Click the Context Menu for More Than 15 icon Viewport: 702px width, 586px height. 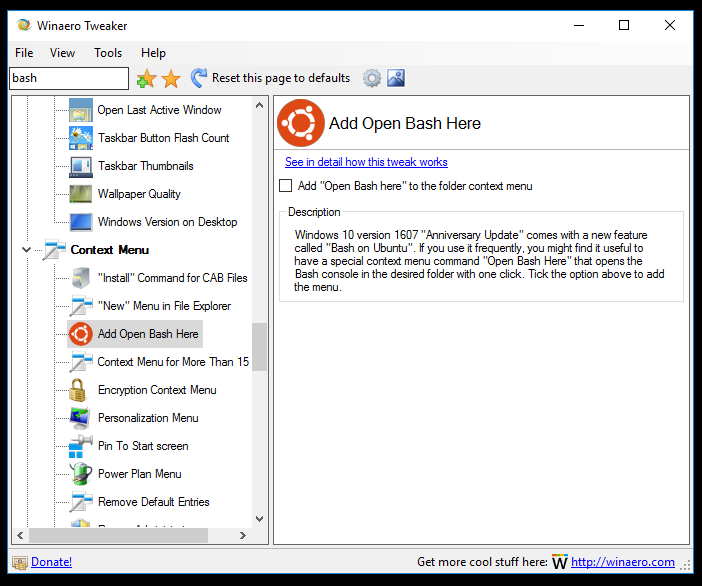(x=81, y=362)
